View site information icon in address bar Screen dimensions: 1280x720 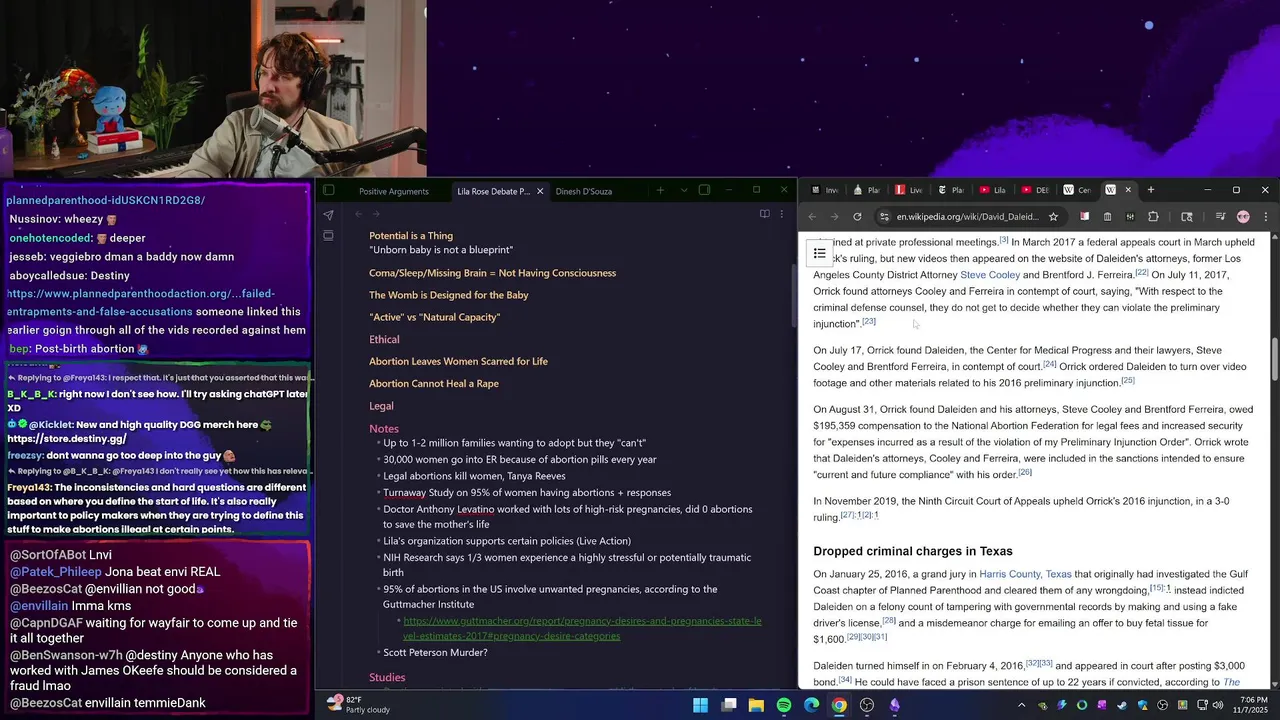pos(884,216)
